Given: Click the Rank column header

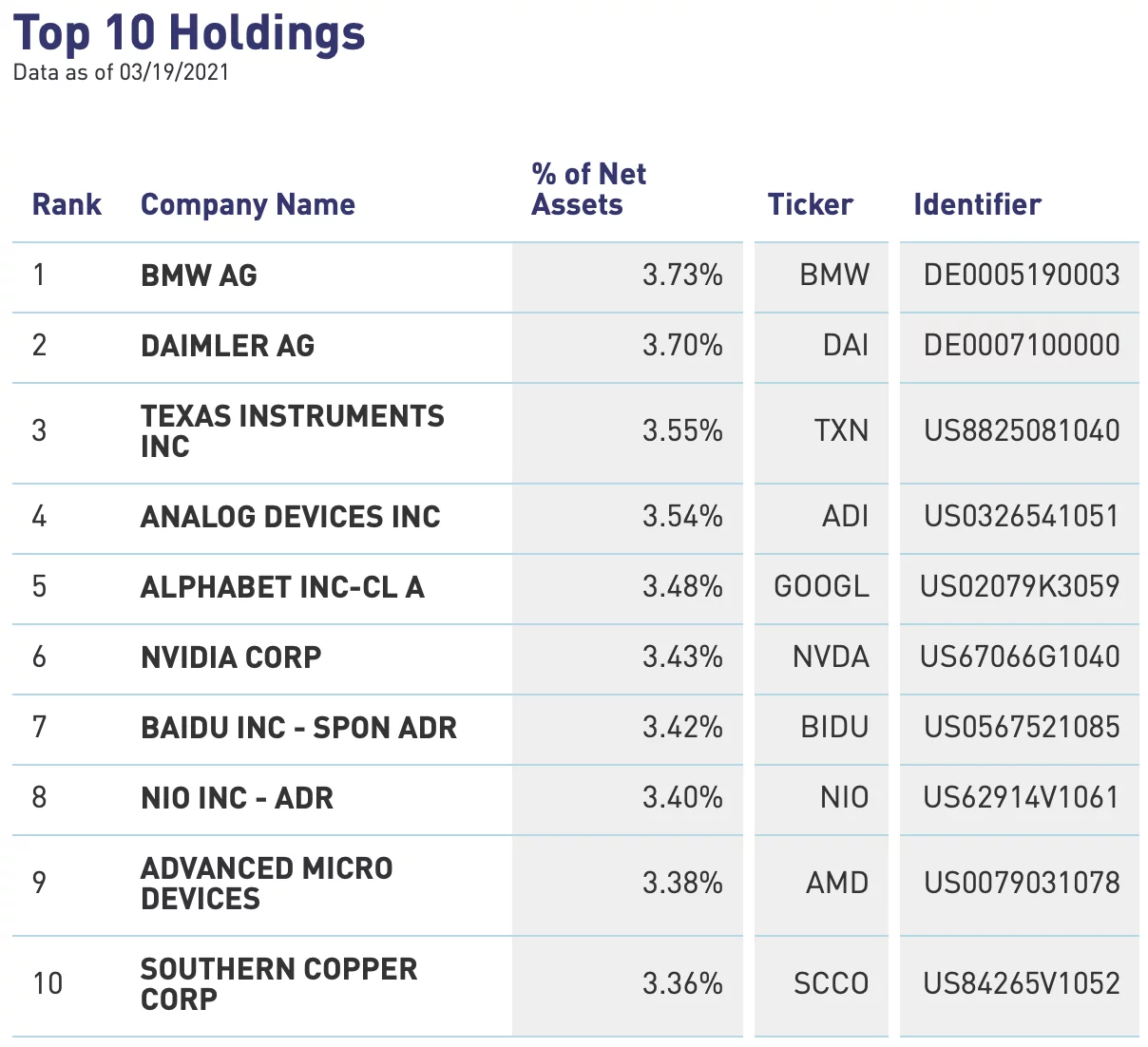Looking at the screenshot, I should [x=67, y=204].
